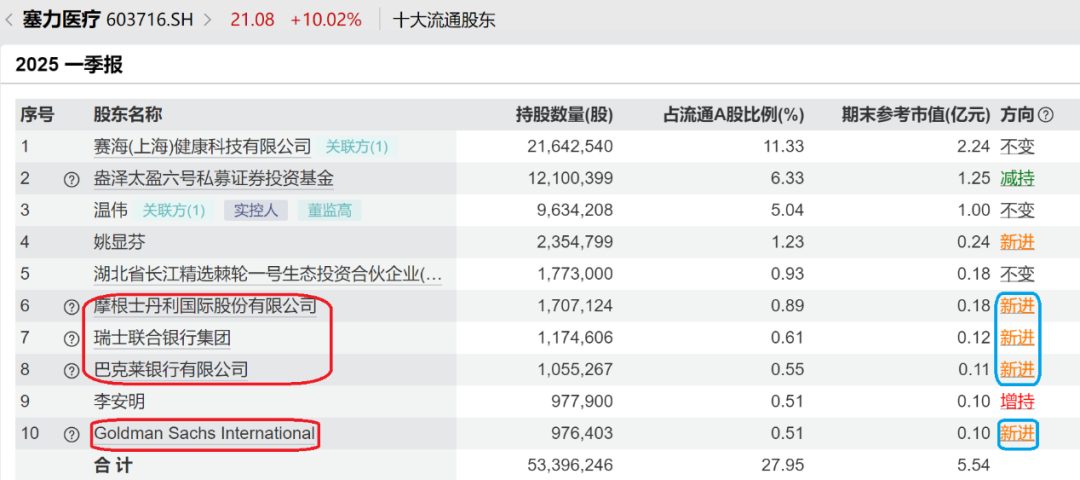Click 序号 column header
The width and height of the screenshot is (1080, 480).
click(x=37, y=115)
